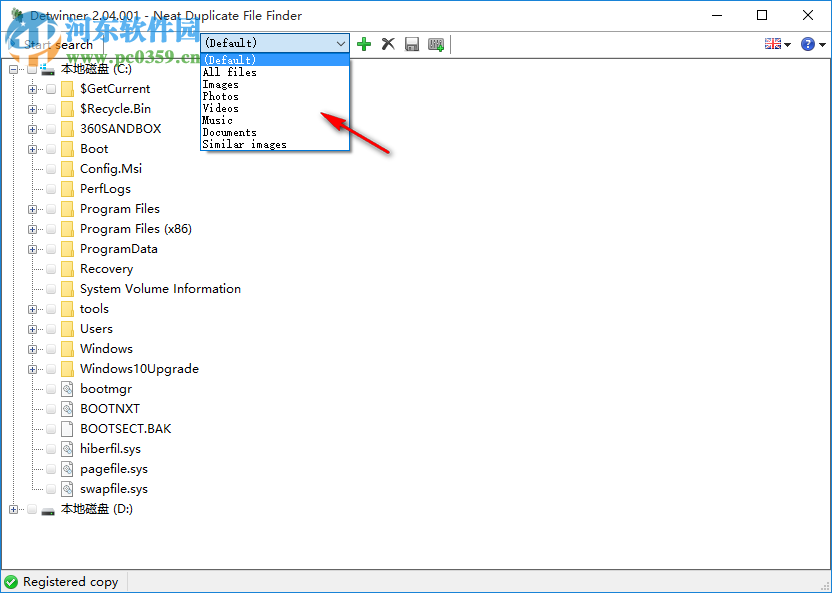The width and height of the screenshot is (832, 593).
Task: Select Similar images profile option
Action: 275,144
